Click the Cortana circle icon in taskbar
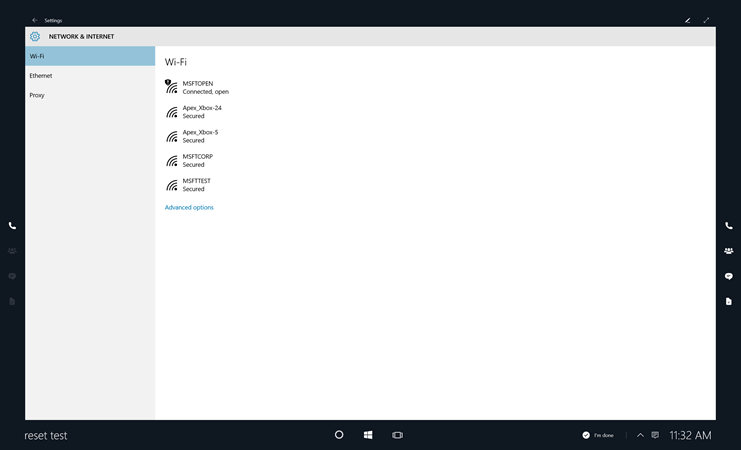741x450 pixels. pyautogui.click(x=339, y=435)
